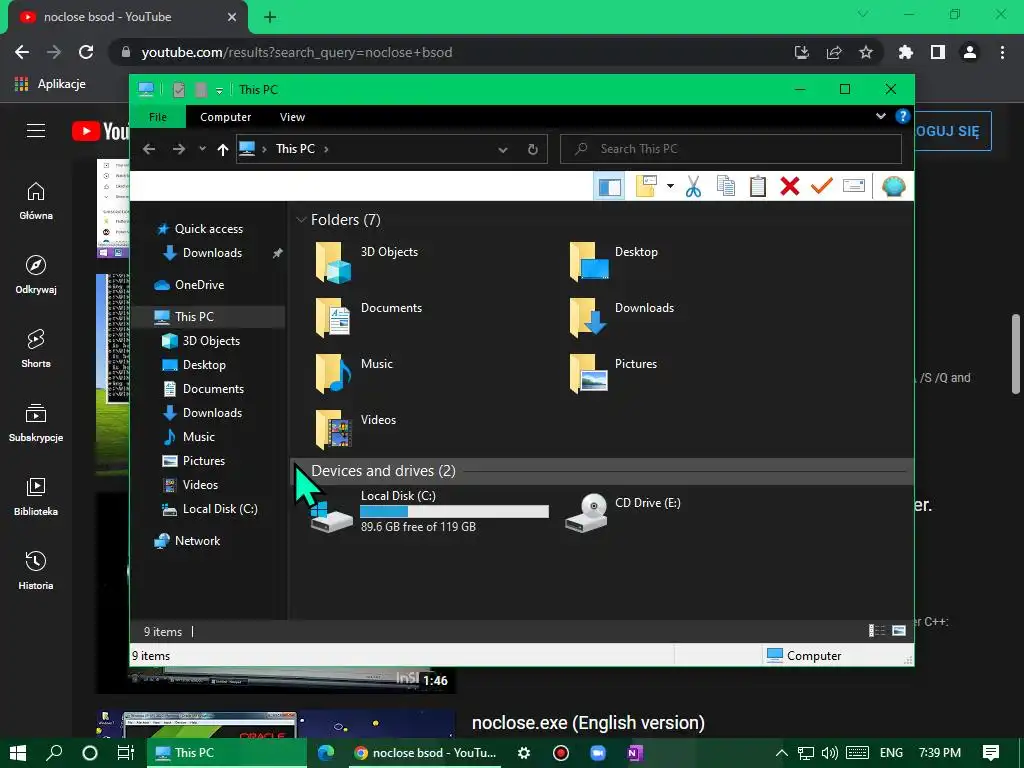The width and height of the screenshot is (1024, 768).
Task: Open Microsoft Edge from taskbar
Action: (326, 753)
